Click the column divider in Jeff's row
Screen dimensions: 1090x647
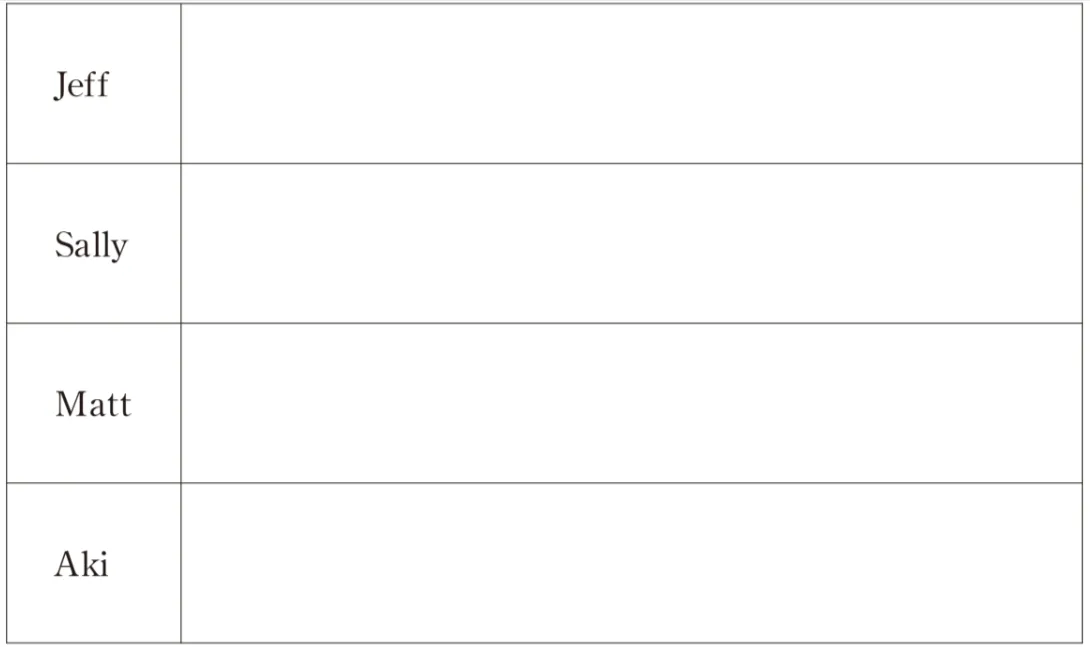181,84
